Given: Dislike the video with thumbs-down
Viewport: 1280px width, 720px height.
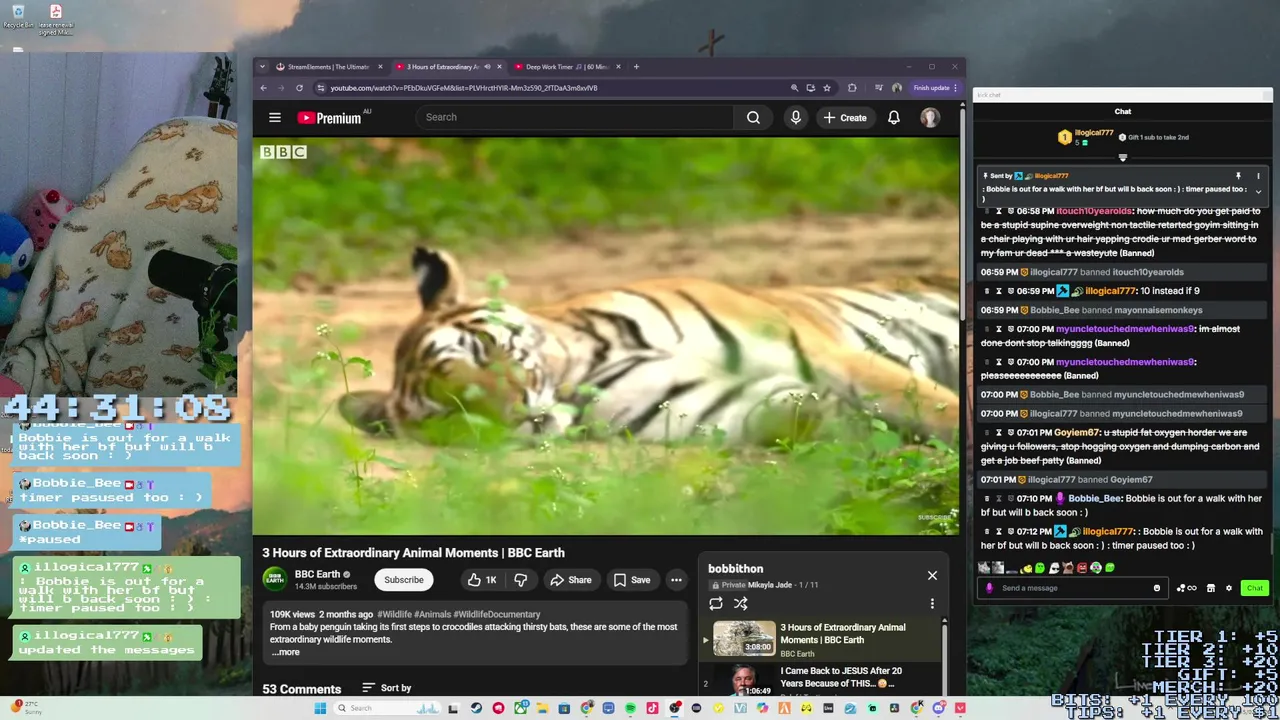Looking at the screenshot, I should pos(520,580).
